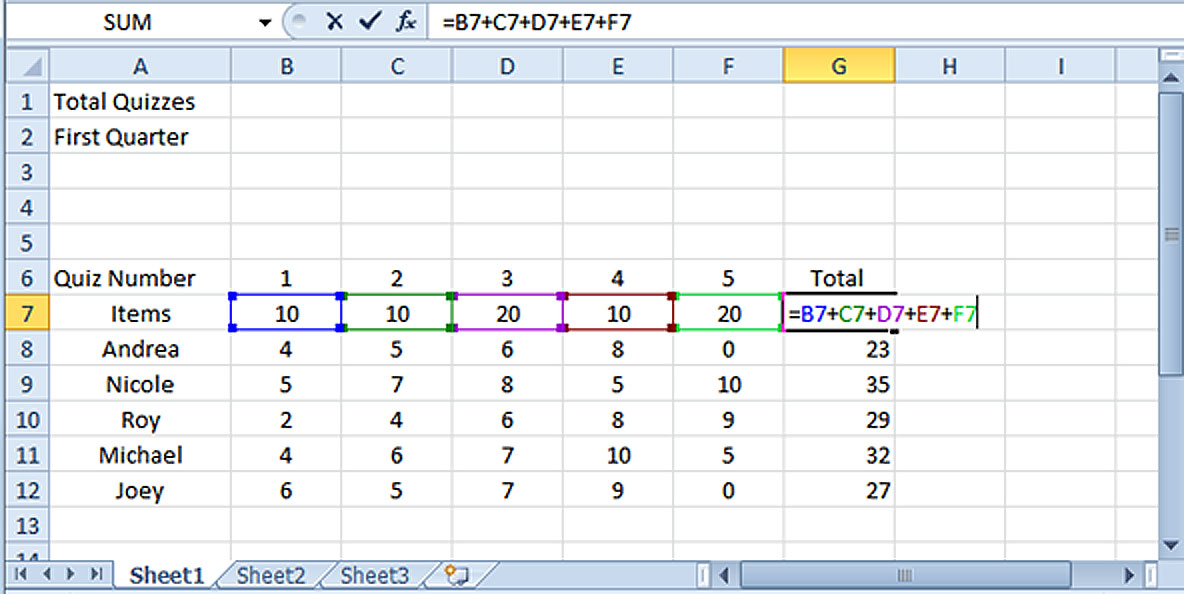This screenshot has width=1184, height=594.
Task: Confirm the formula with the Enter checkmark
Action: (370, 22)
